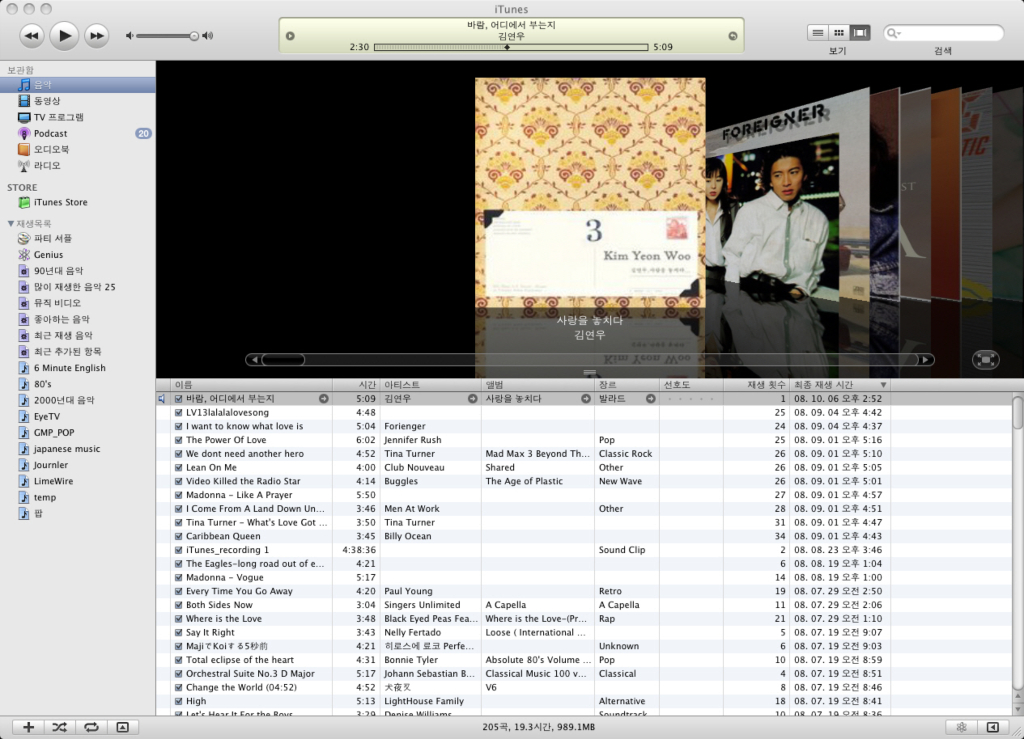This screenshot has height=739, width=1024.
Task: Uncheck the Both Sides Now checkbox
Action: [178, 605]
